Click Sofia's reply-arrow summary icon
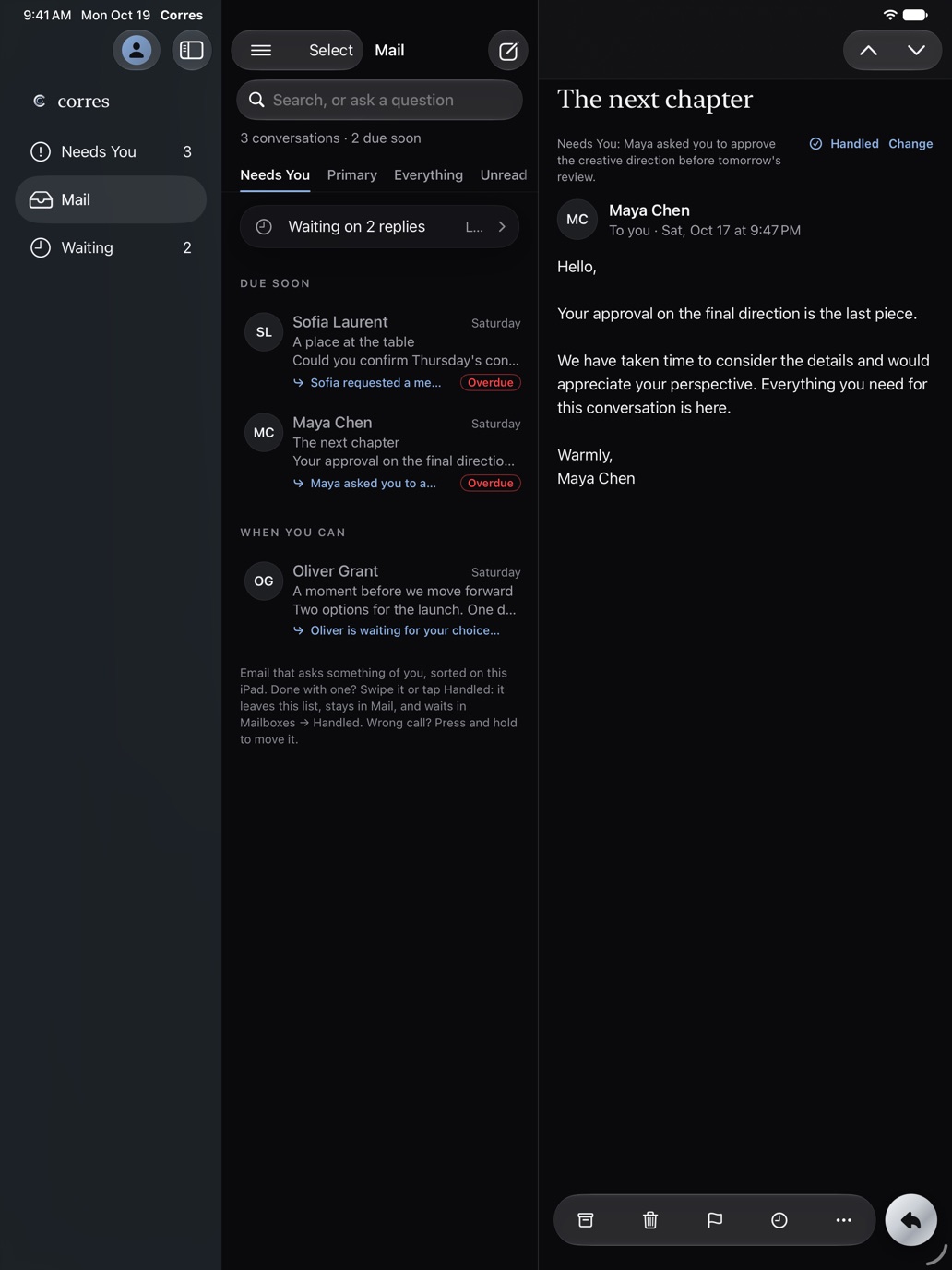This screenshot has width=952, height=1270. 299,383
